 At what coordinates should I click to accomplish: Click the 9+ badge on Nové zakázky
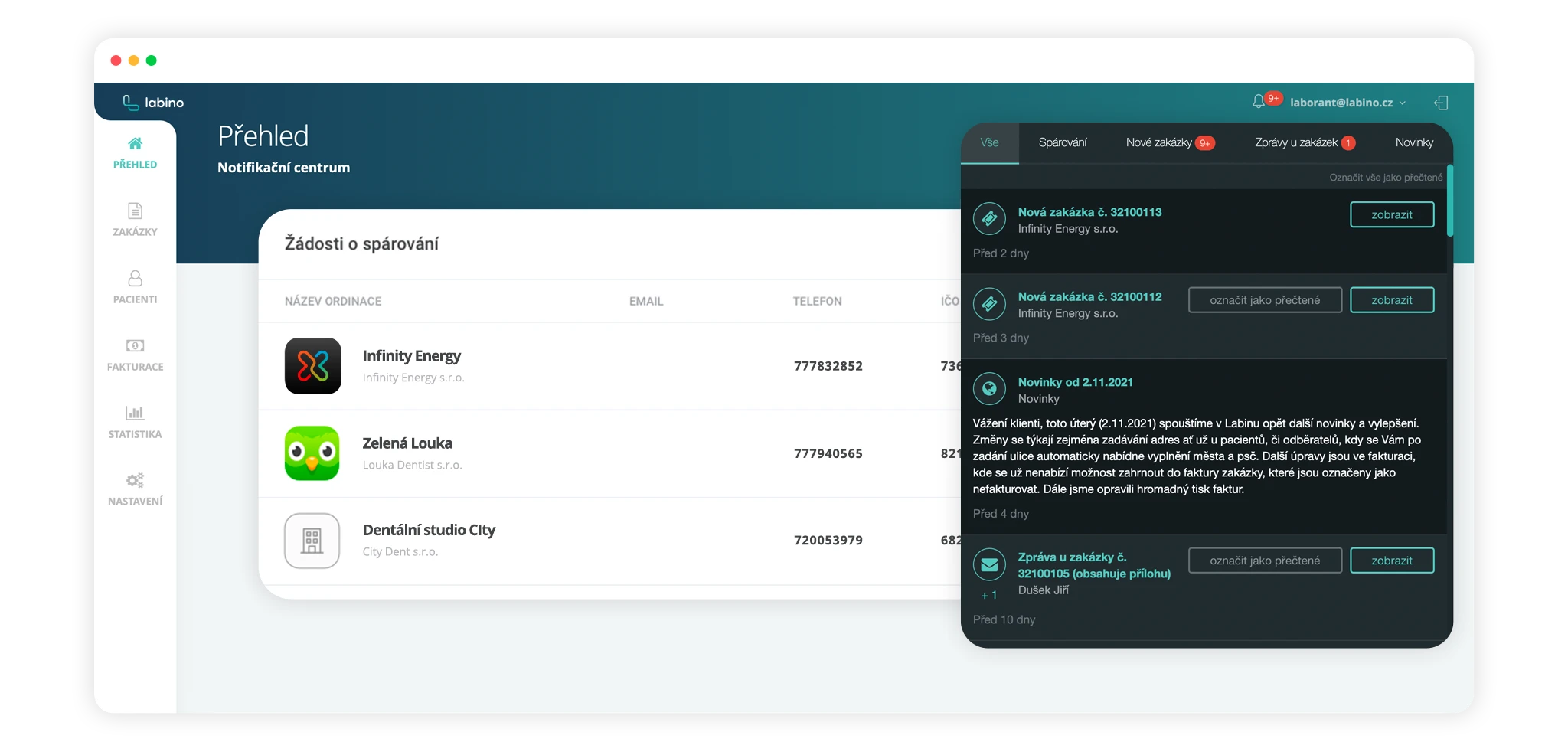click(x=1205, y=143)
